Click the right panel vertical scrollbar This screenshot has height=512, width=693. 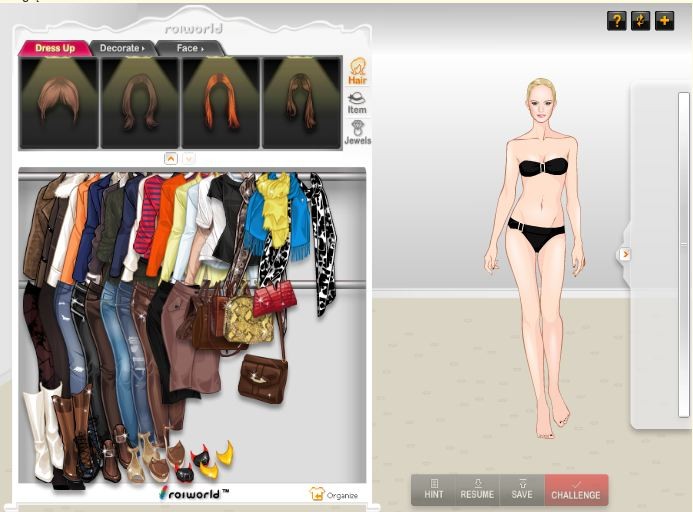pyautogui.click(x=684, y=250)
